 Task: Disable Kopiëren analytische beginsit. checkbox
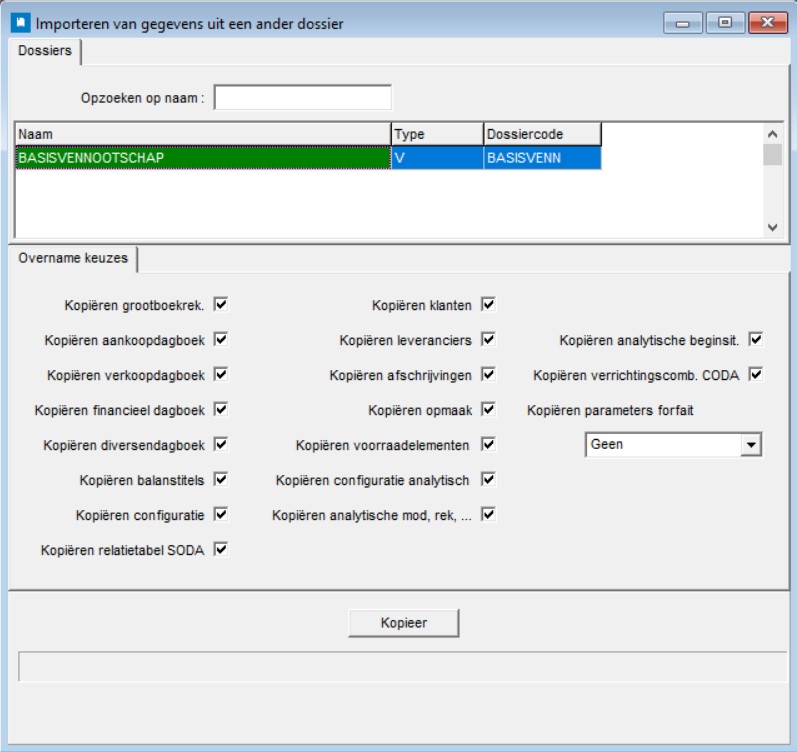[x=756, y=340]
